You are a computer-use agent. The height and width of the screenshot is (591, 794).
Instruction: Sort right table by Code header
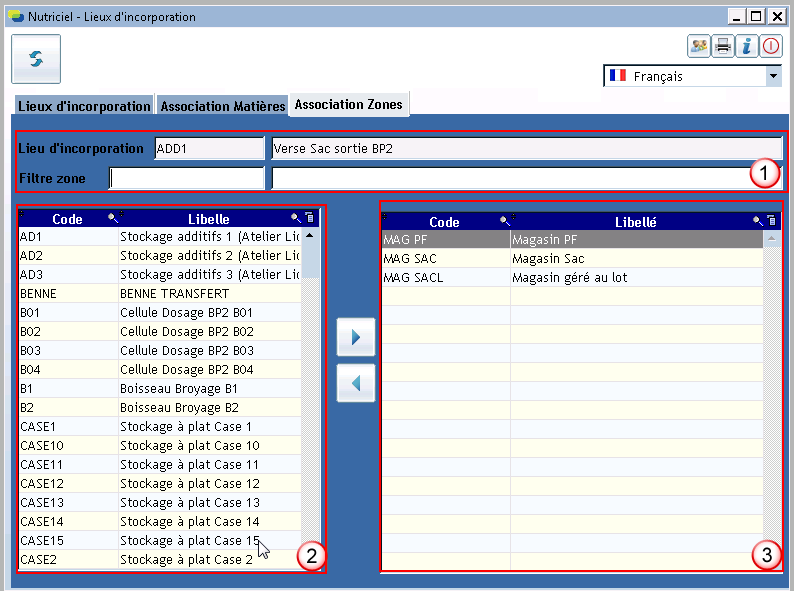444,222
